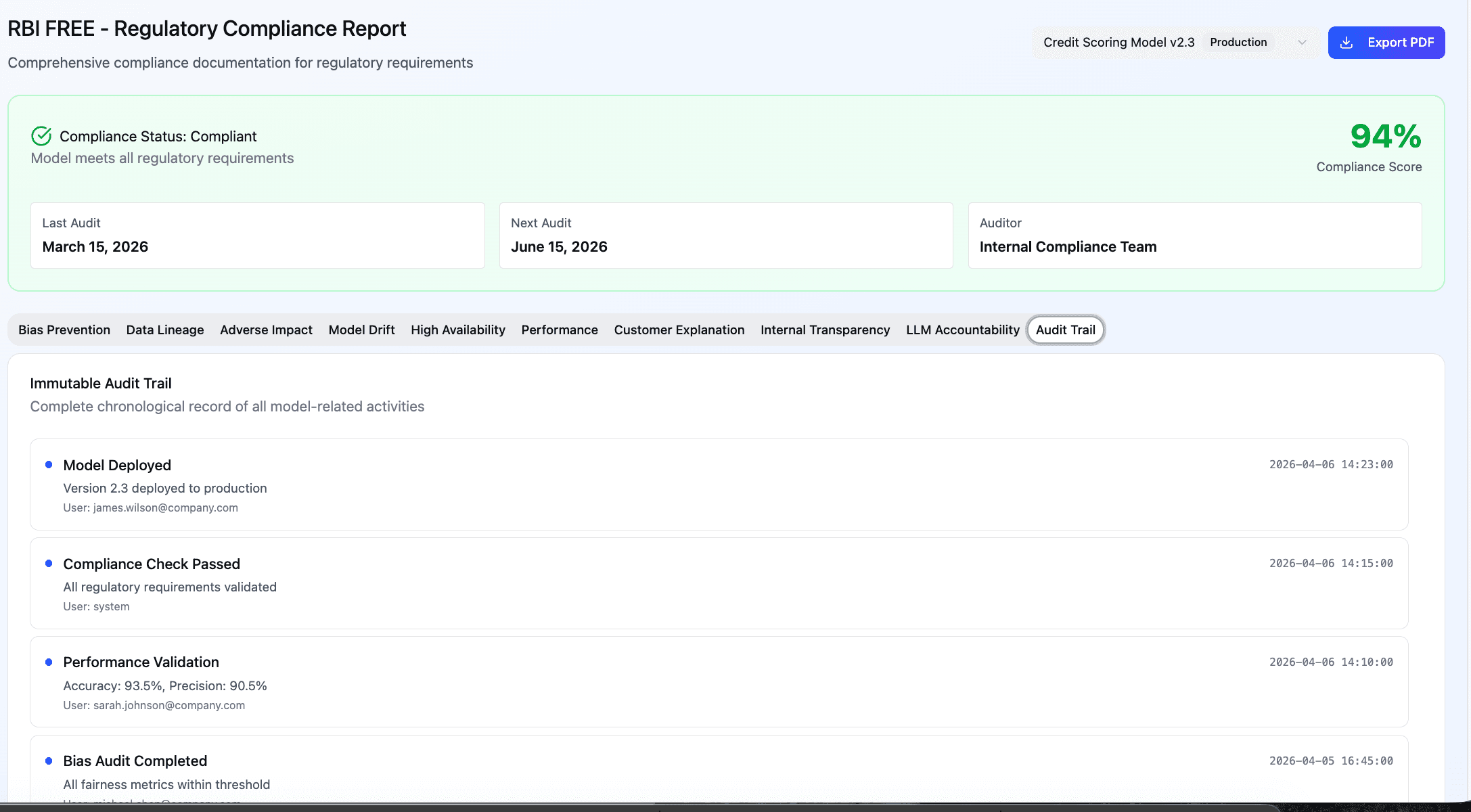Select the Audit Trail tab
This screenshot has height=812, width=1471.
coord(1066,330)
